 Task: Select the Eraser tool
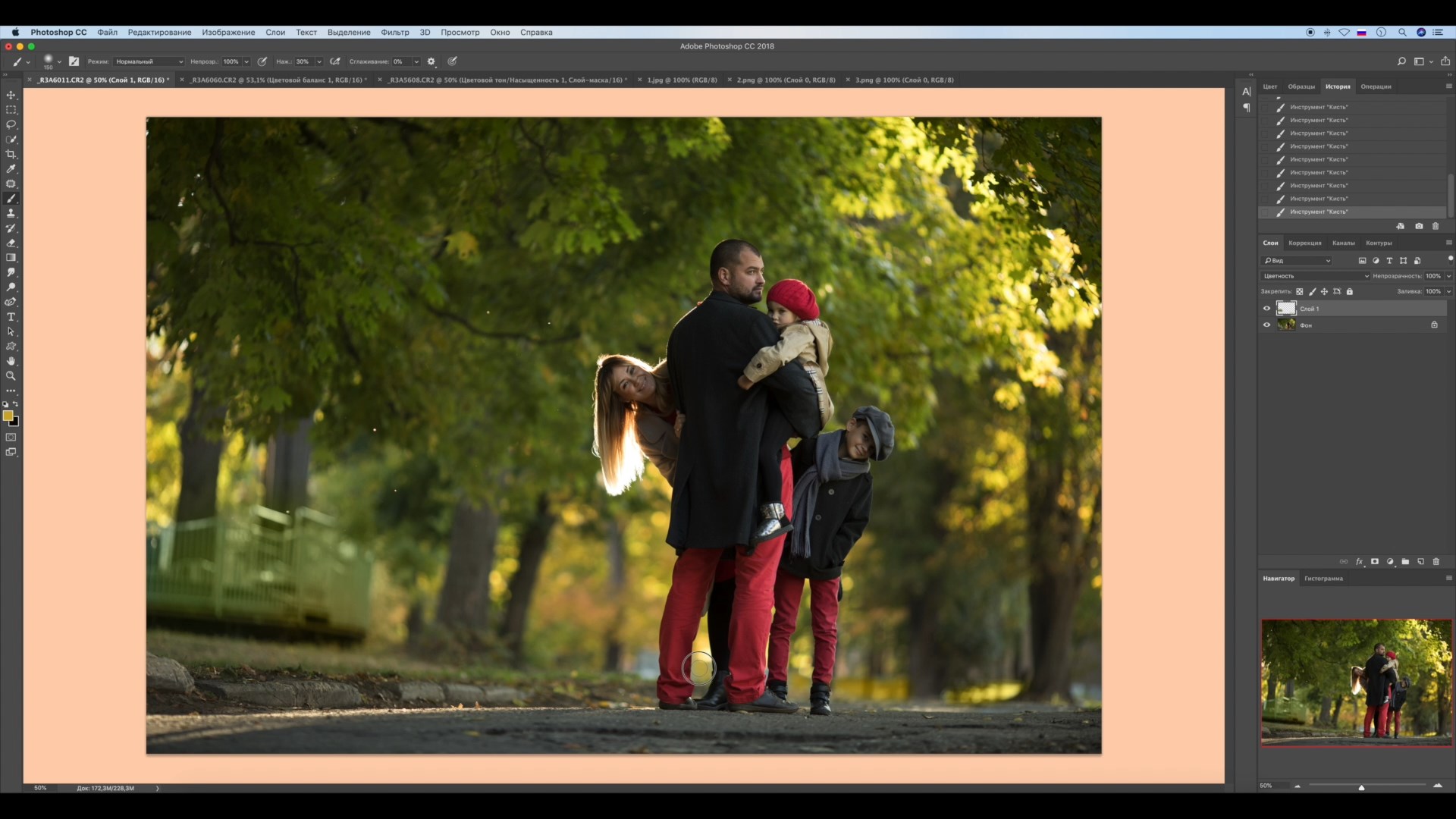[11, 243]
